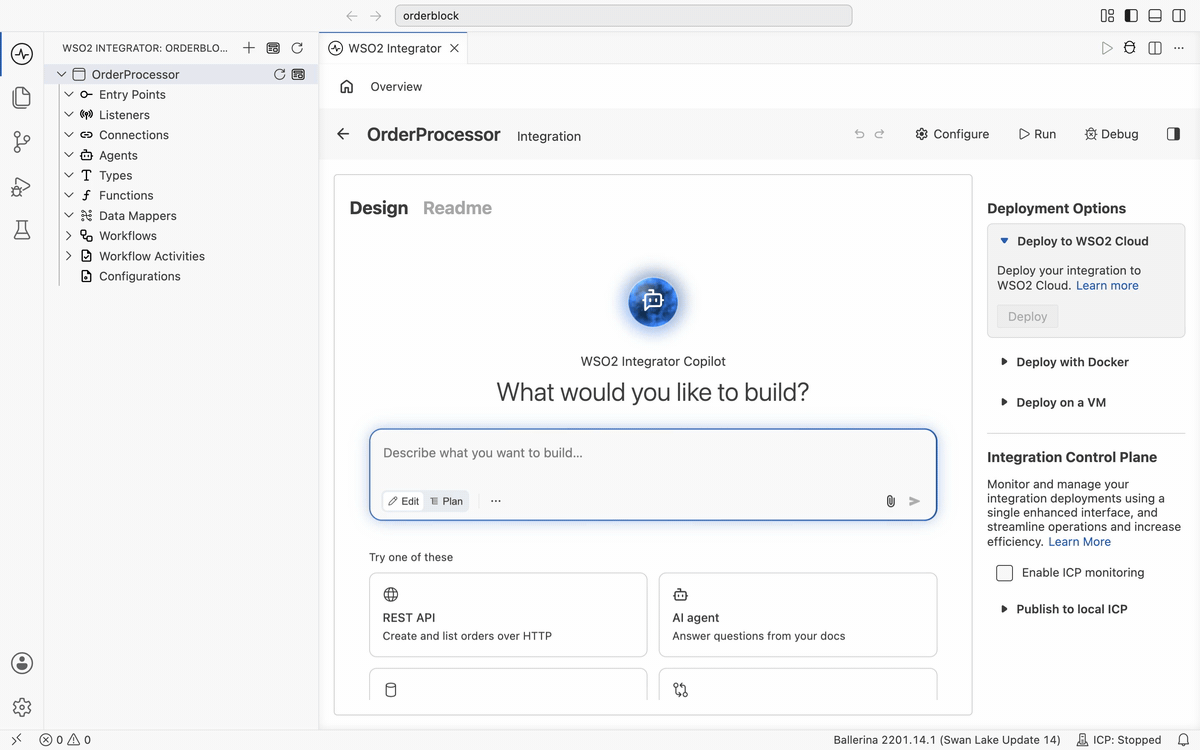Collapse the Listeners node

click(x=69, y=115)
